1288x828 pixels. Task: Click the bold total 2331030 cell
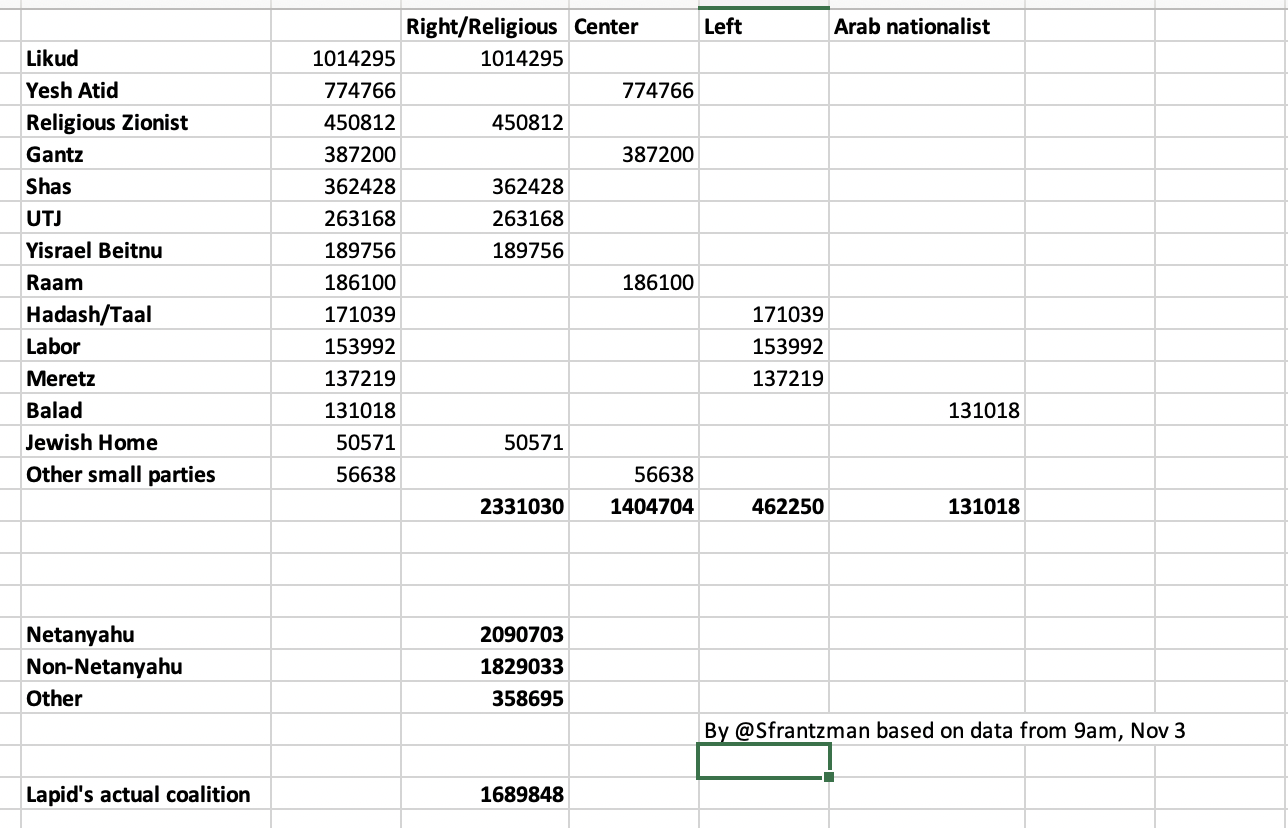coord(522,506)
